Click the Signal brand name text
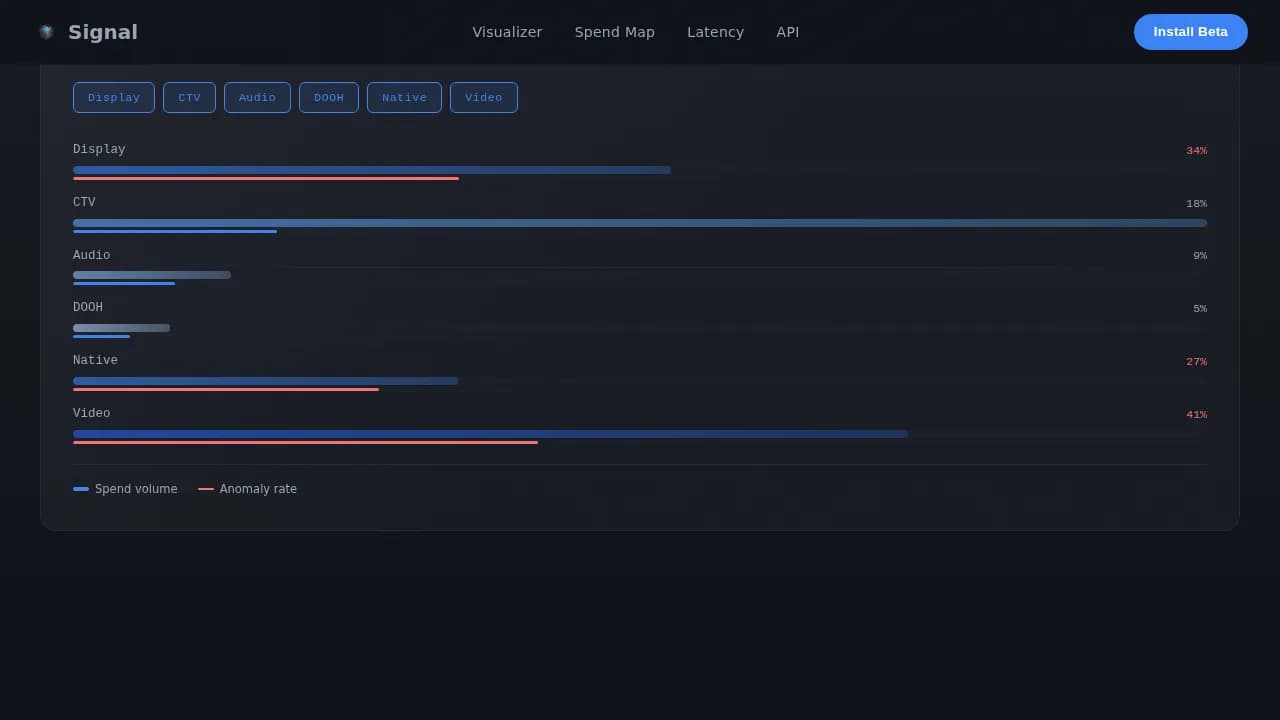1280x720 pixels. click(103, 32)
